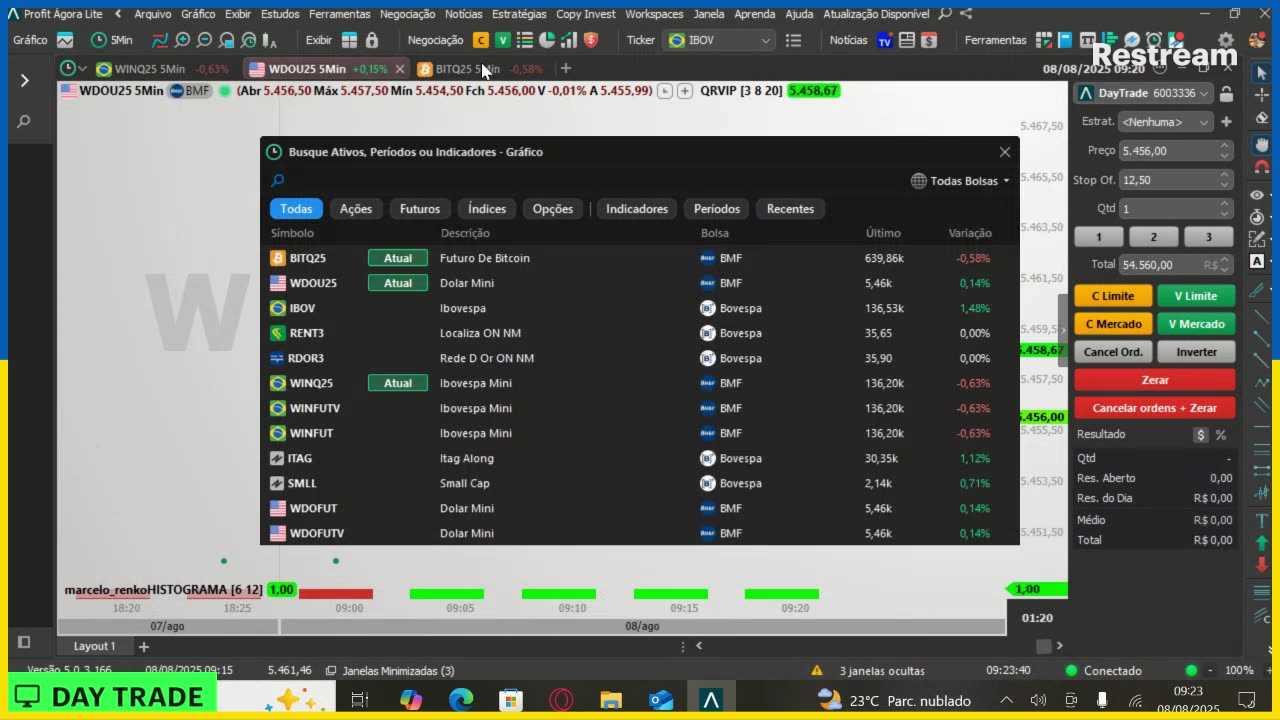
Task: Click the search icon in the menu bar
Action: pyautogui.click(x=946, y=14)
